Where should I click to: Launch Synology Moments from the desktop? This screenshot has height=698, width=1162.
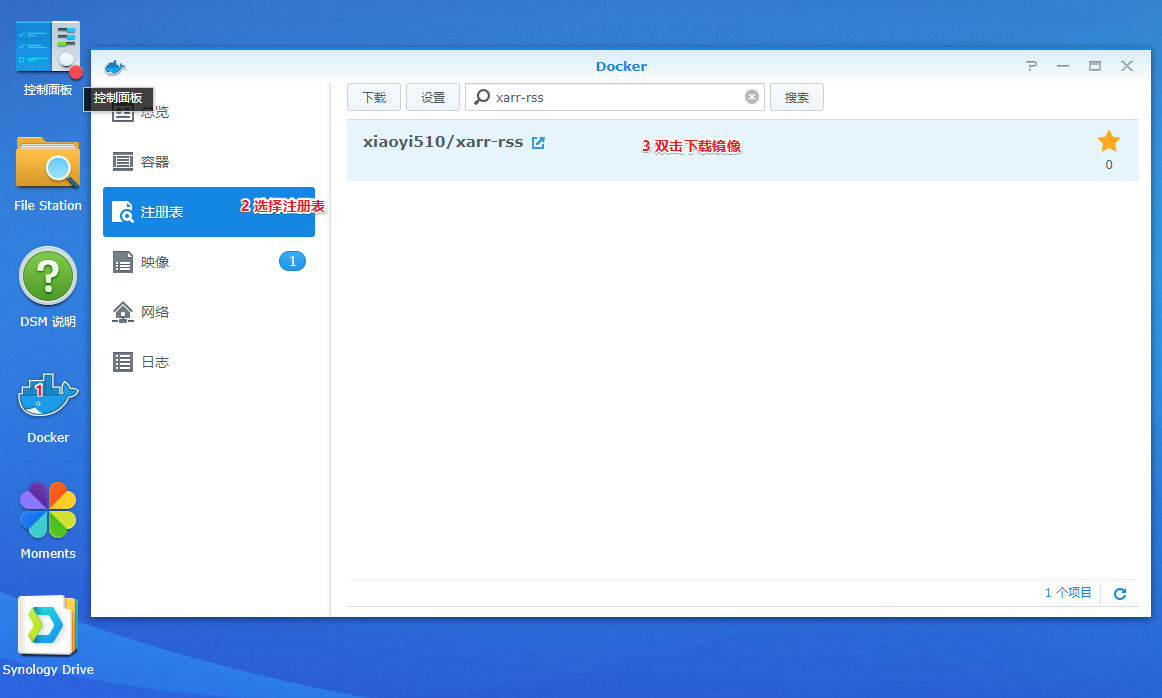47,511
